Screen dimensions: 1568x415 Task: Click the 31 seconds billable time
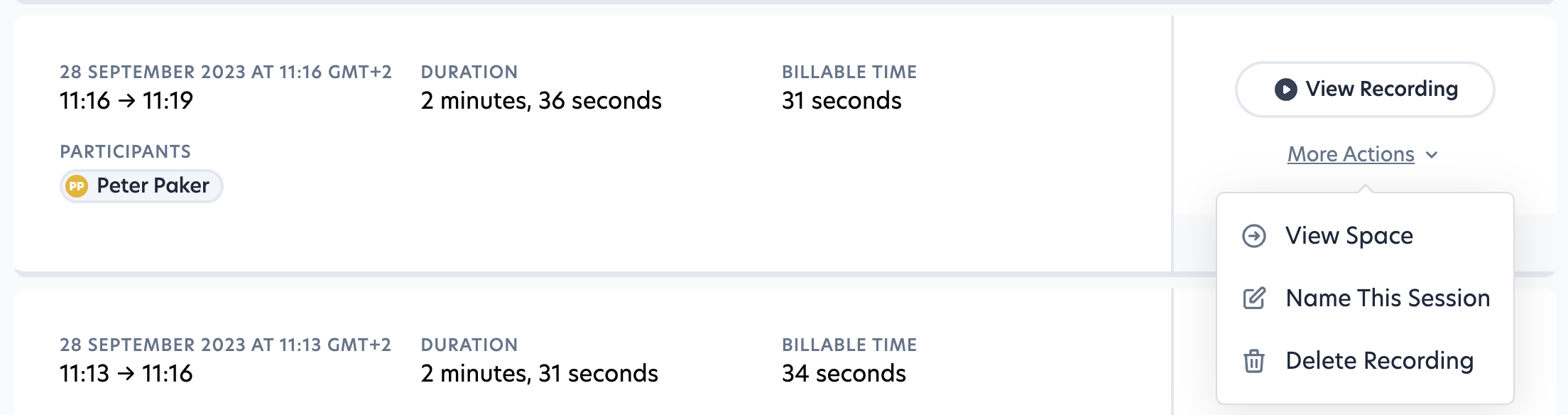coord(842,101)
